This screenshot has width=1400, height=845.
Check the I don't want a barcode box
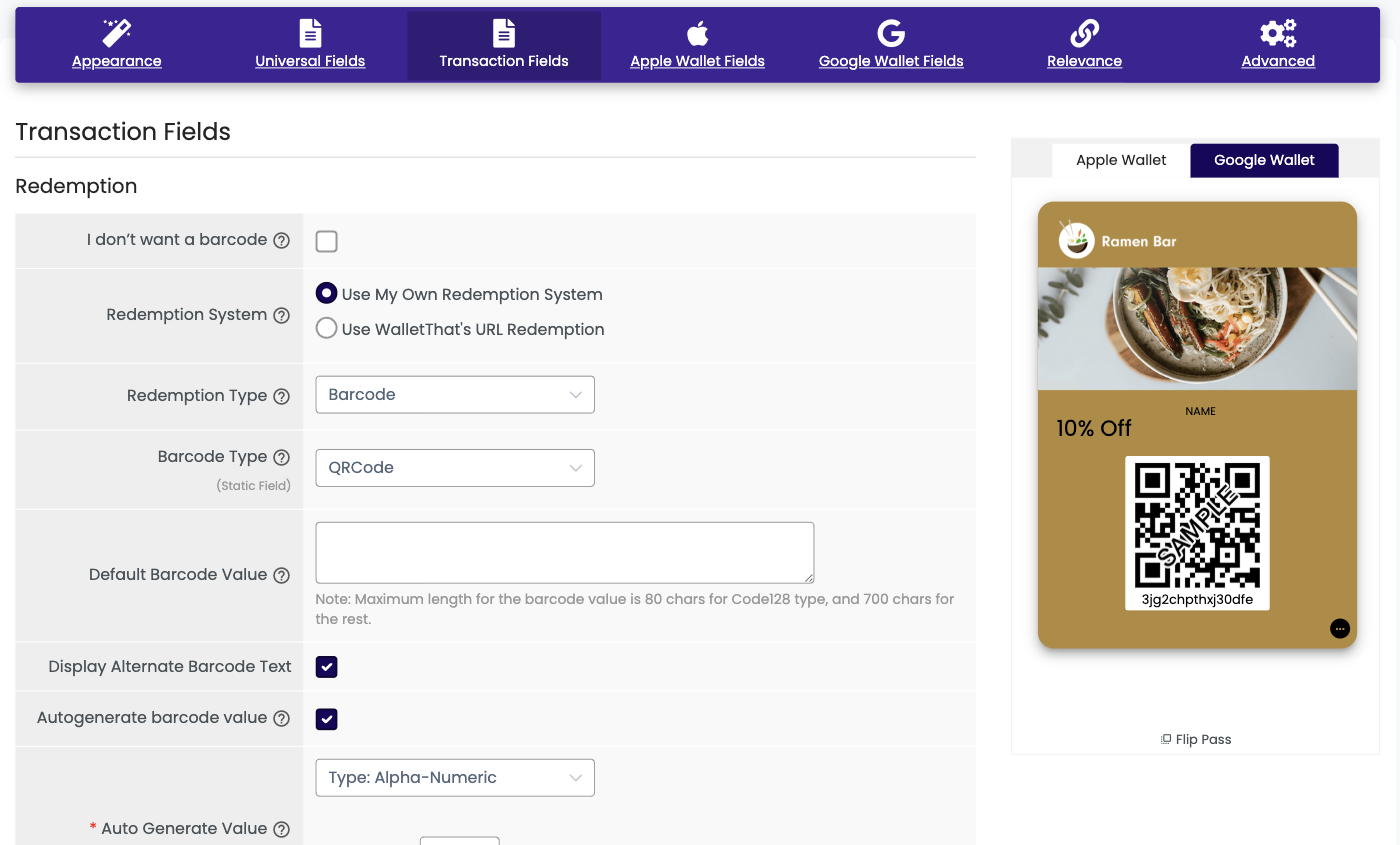[x=326, y=241]
